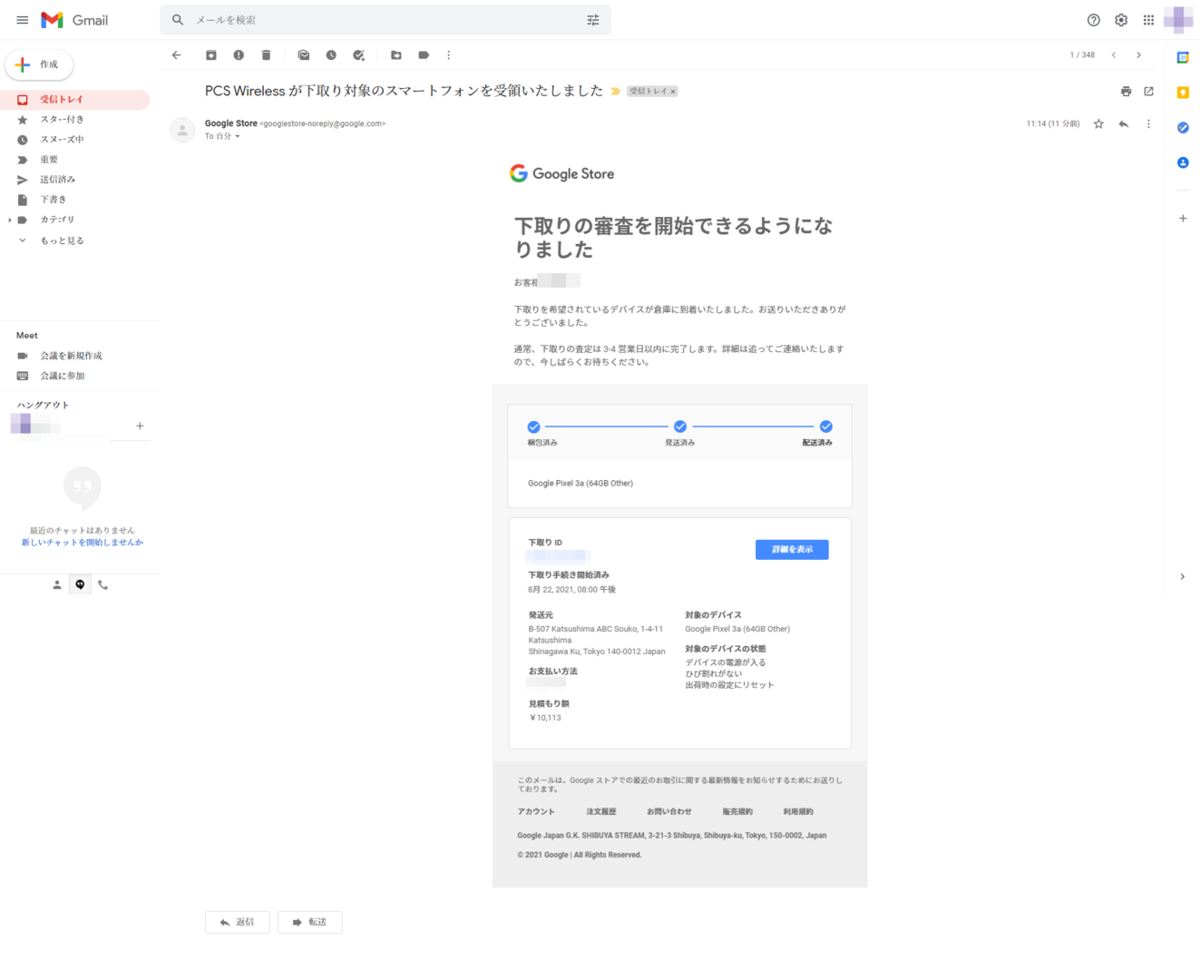
Task: Switch to Hangouts conversations tab
Action: [x=80, y=585]
